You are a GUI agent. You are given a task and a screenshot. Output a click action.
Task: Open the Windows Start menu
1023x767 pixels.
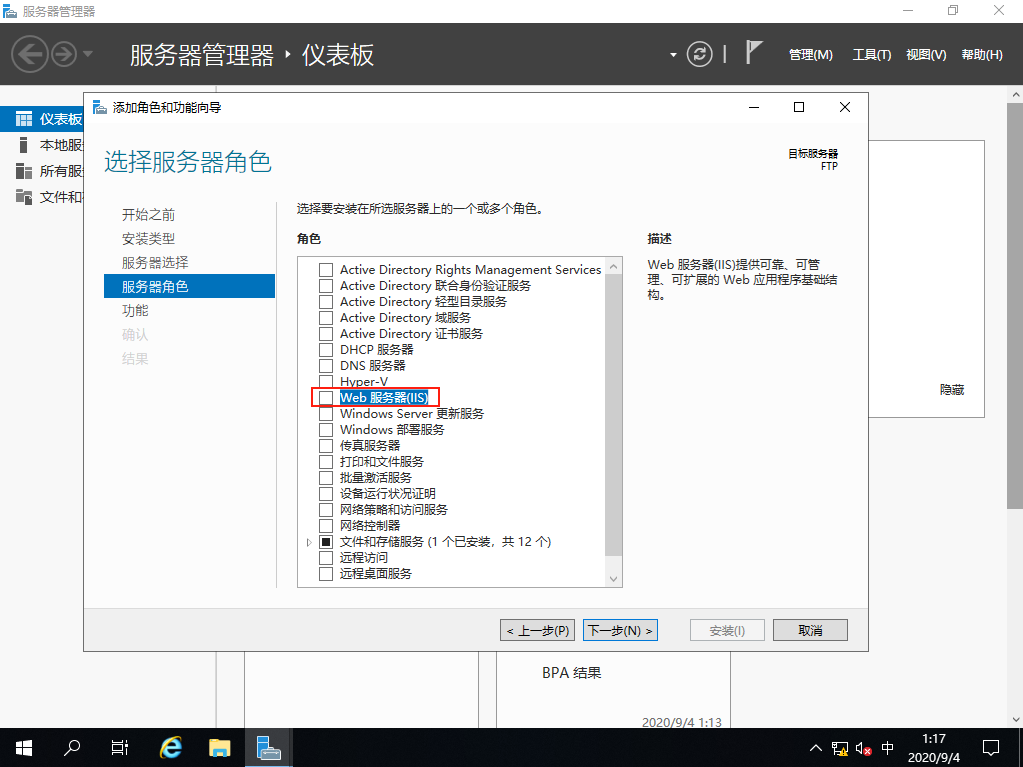click(x=24, y=747)
